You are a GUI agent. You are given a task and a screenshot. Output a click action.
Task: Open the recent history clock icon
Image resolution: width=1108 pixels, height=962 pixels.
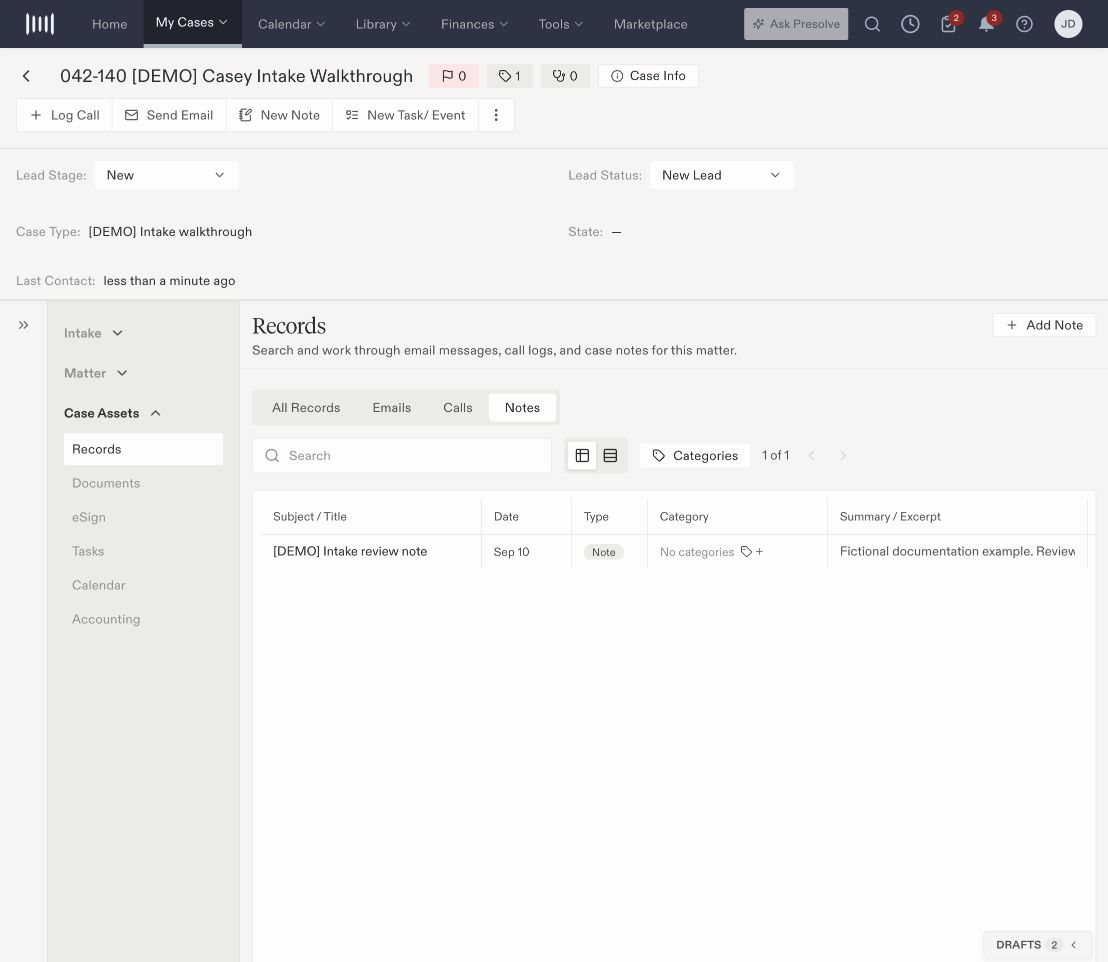click(x=910, y=24)
